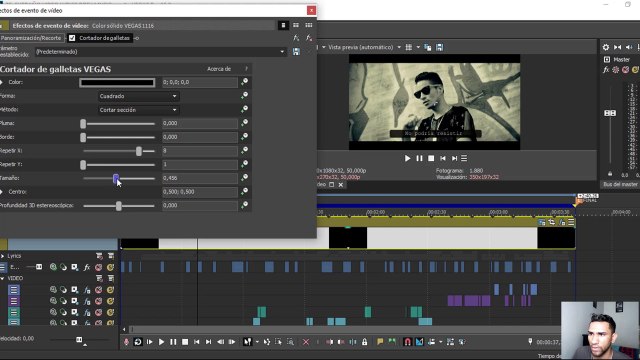Mute the first VIDEO group track

coord(98,290)
